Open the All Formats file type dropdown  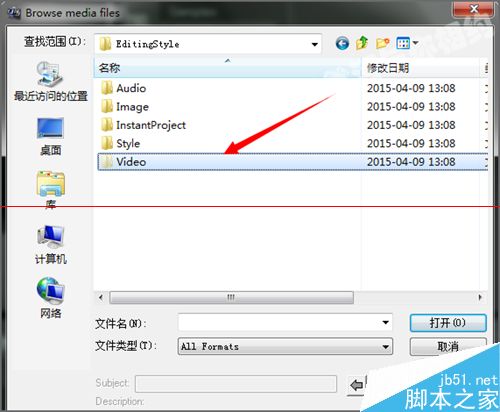click(285, 346)
